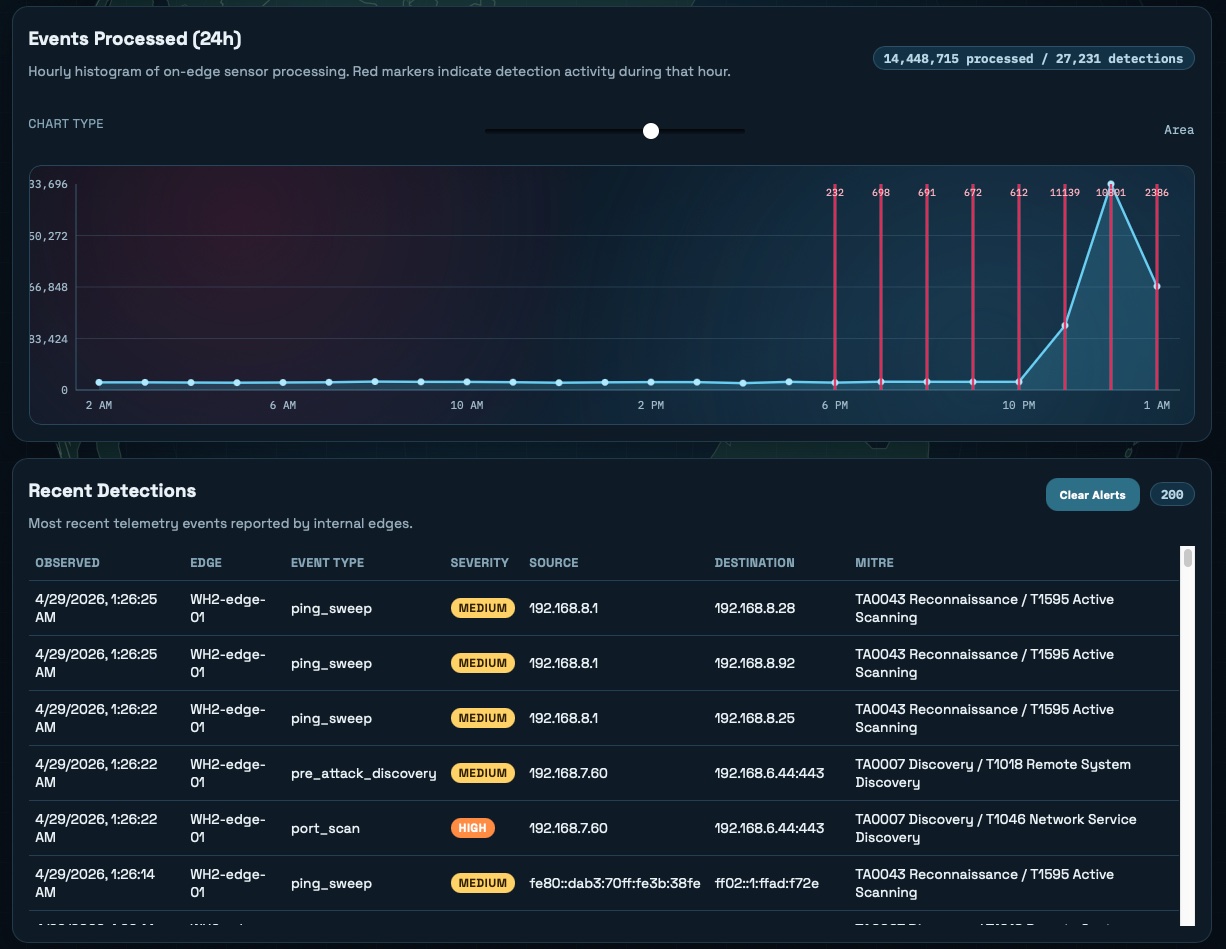This screenshot has height=949, width=1226.
Task: Sort by the OBSERVED column header
Action: coord(67,563)
